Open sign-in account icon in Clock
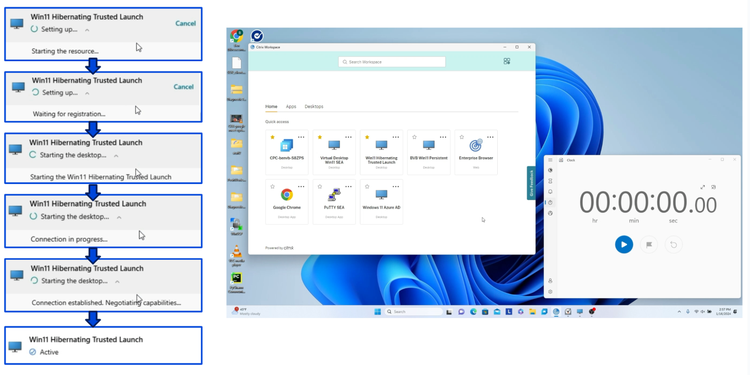Screen dimensions: 750x375 (550, 281)
